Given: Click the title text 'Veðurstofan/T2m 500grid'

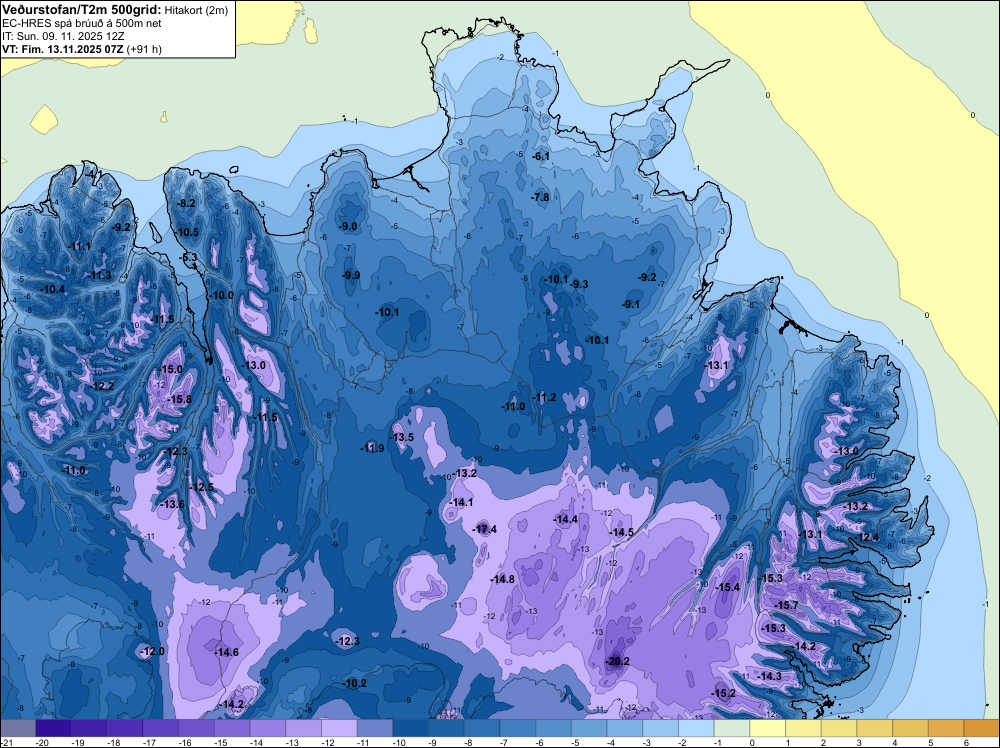Looking at the screenshot, I should 82,9.
